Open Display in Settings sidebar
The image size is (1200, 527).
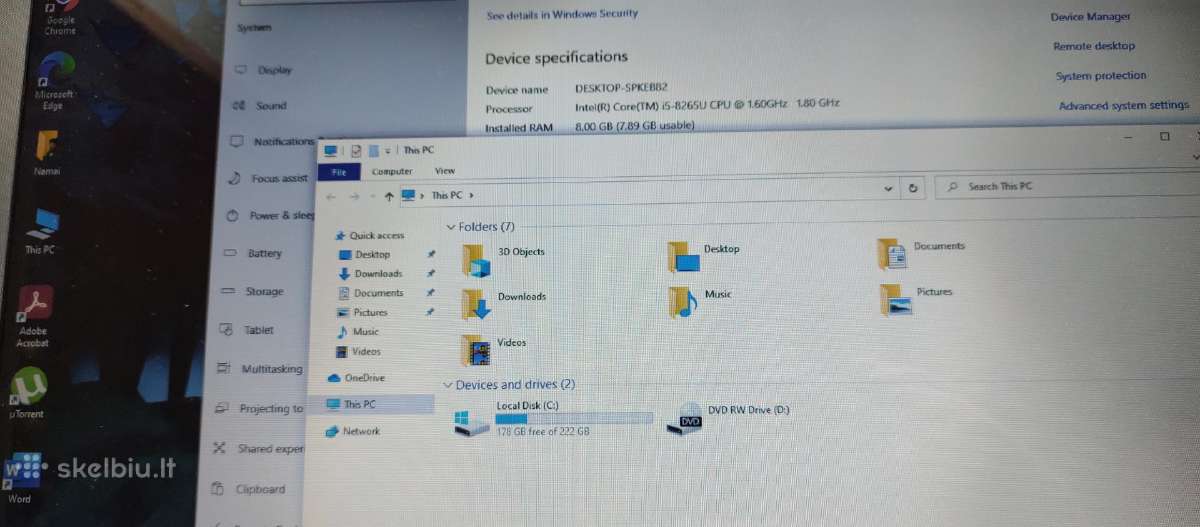coord(264,70)
